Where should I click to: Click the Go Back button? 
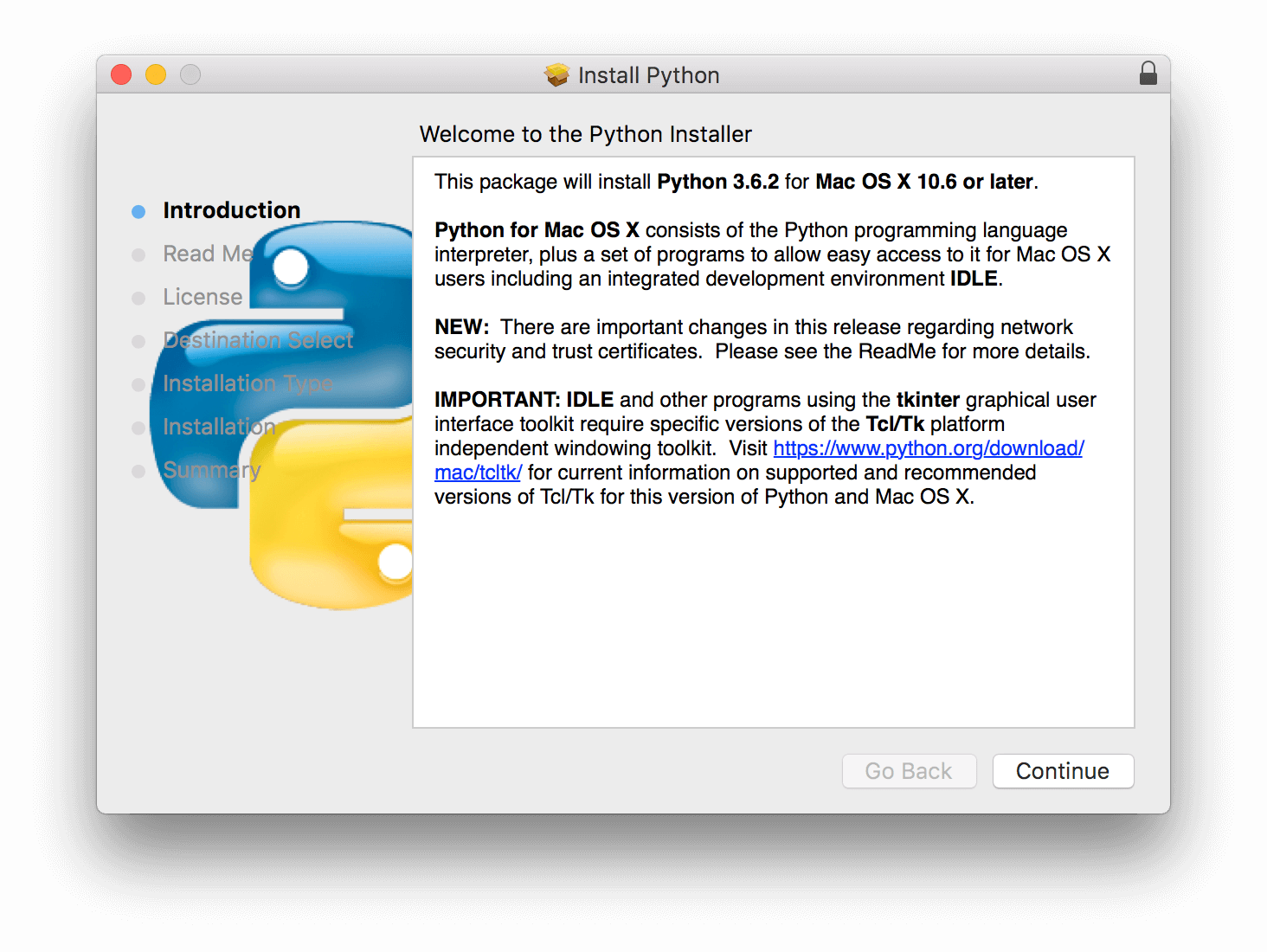(x=909, y=771)
